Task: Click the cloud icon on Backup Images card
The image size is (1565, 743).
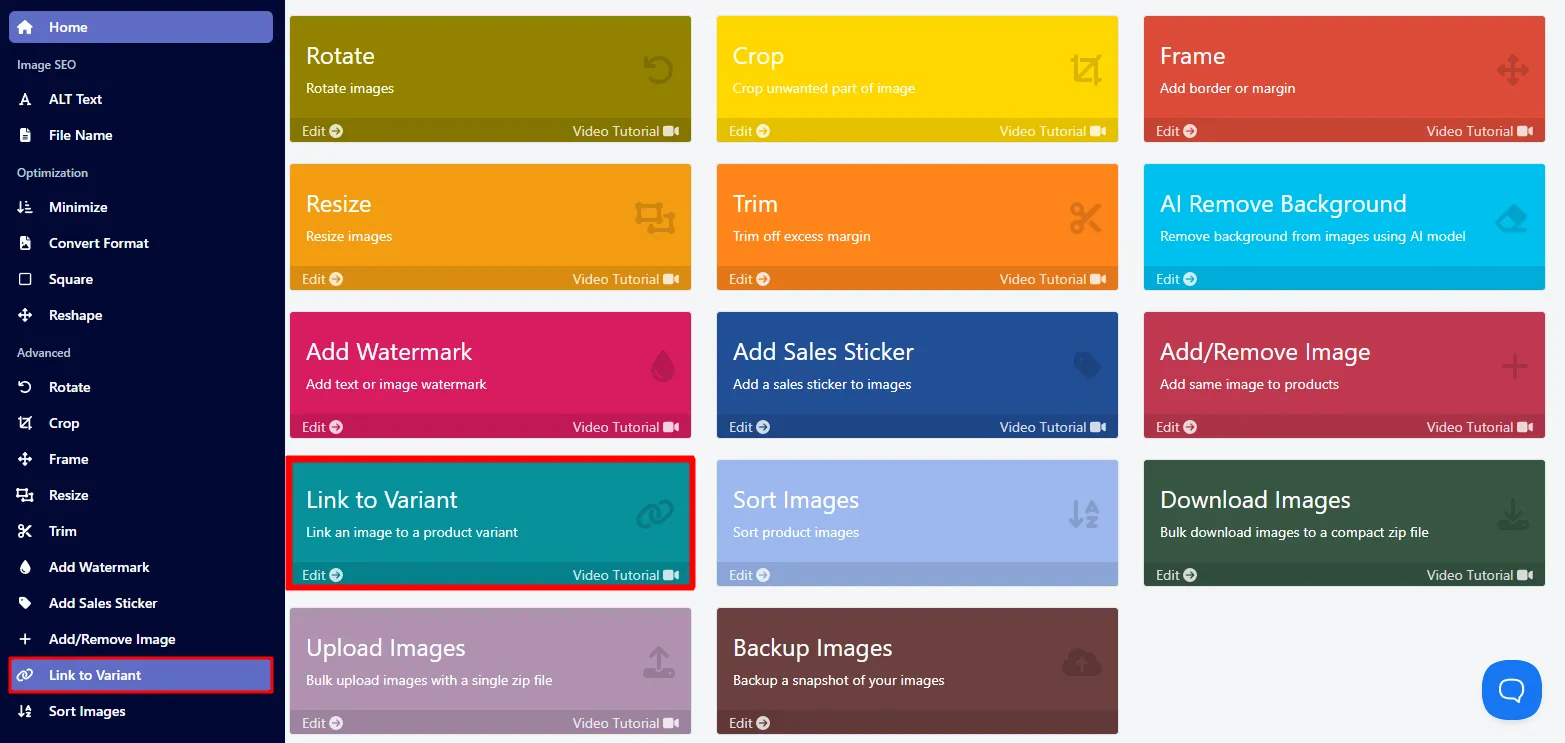Action: click(x=1082, y=662)
